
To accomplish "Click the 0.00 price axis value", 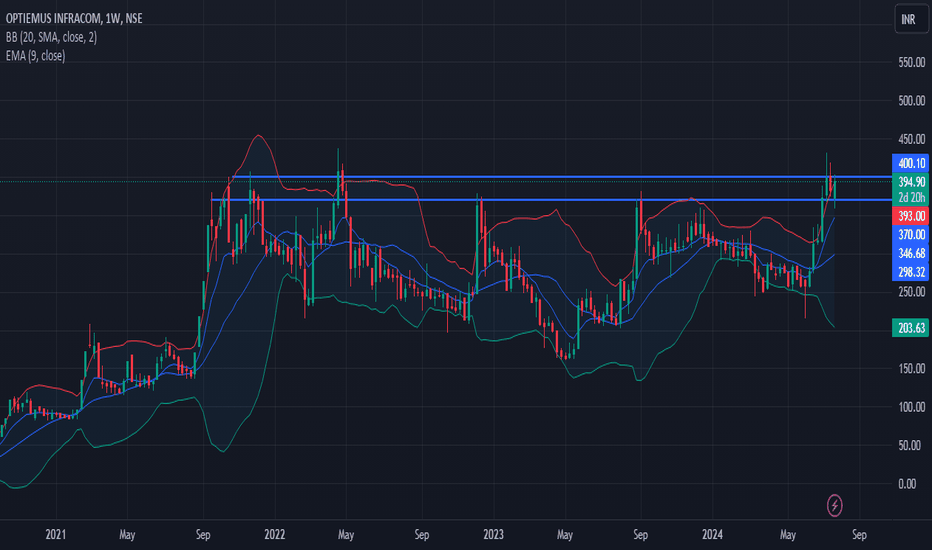I will click(x=907, y=484).
